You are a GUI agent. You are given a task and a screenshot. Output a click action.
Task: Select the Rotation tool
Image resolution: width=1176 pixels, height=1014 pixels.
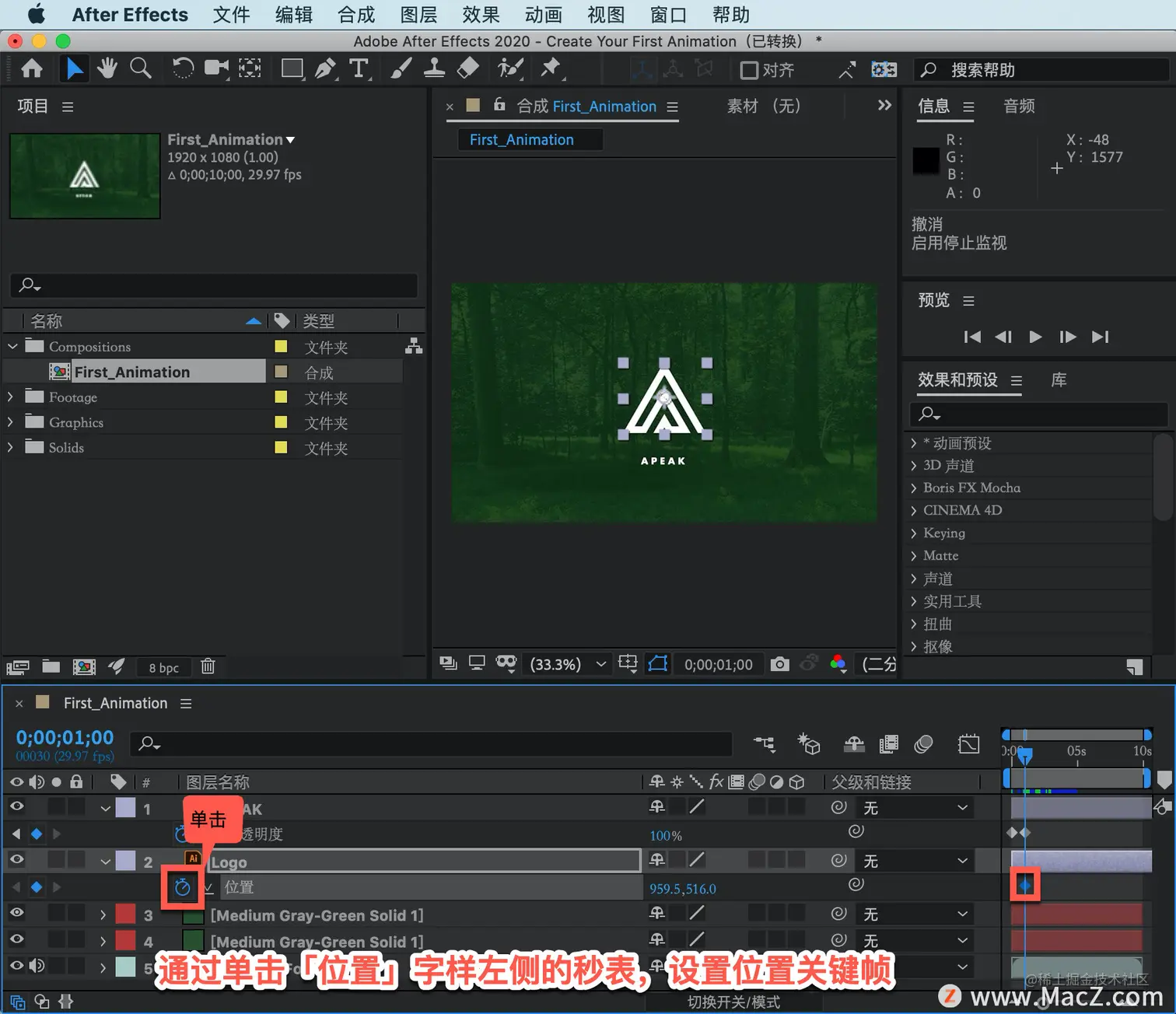pos(183,69)
